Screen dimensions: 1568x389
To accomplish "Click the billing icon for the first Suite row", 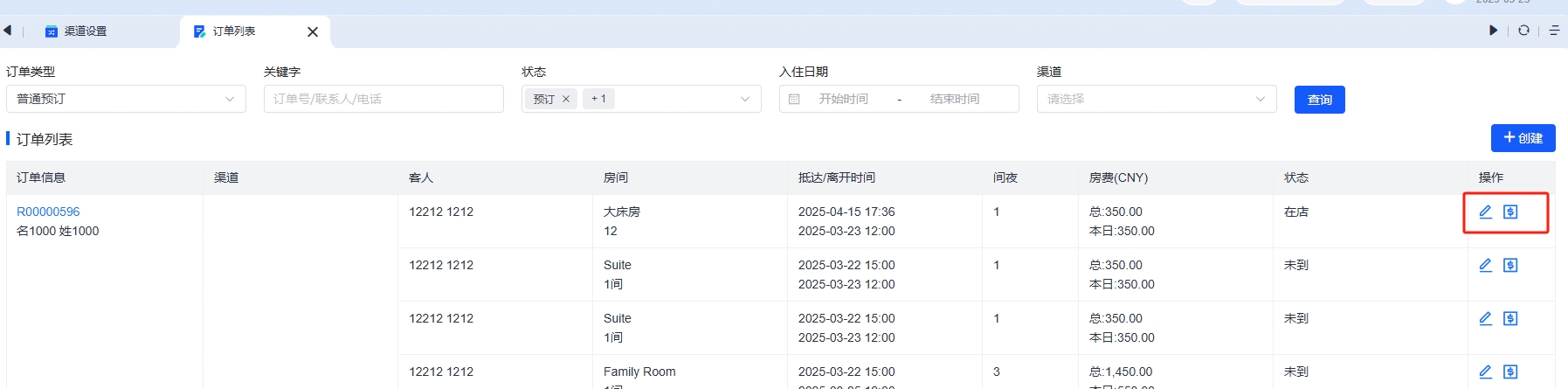I will (1510, 265).
